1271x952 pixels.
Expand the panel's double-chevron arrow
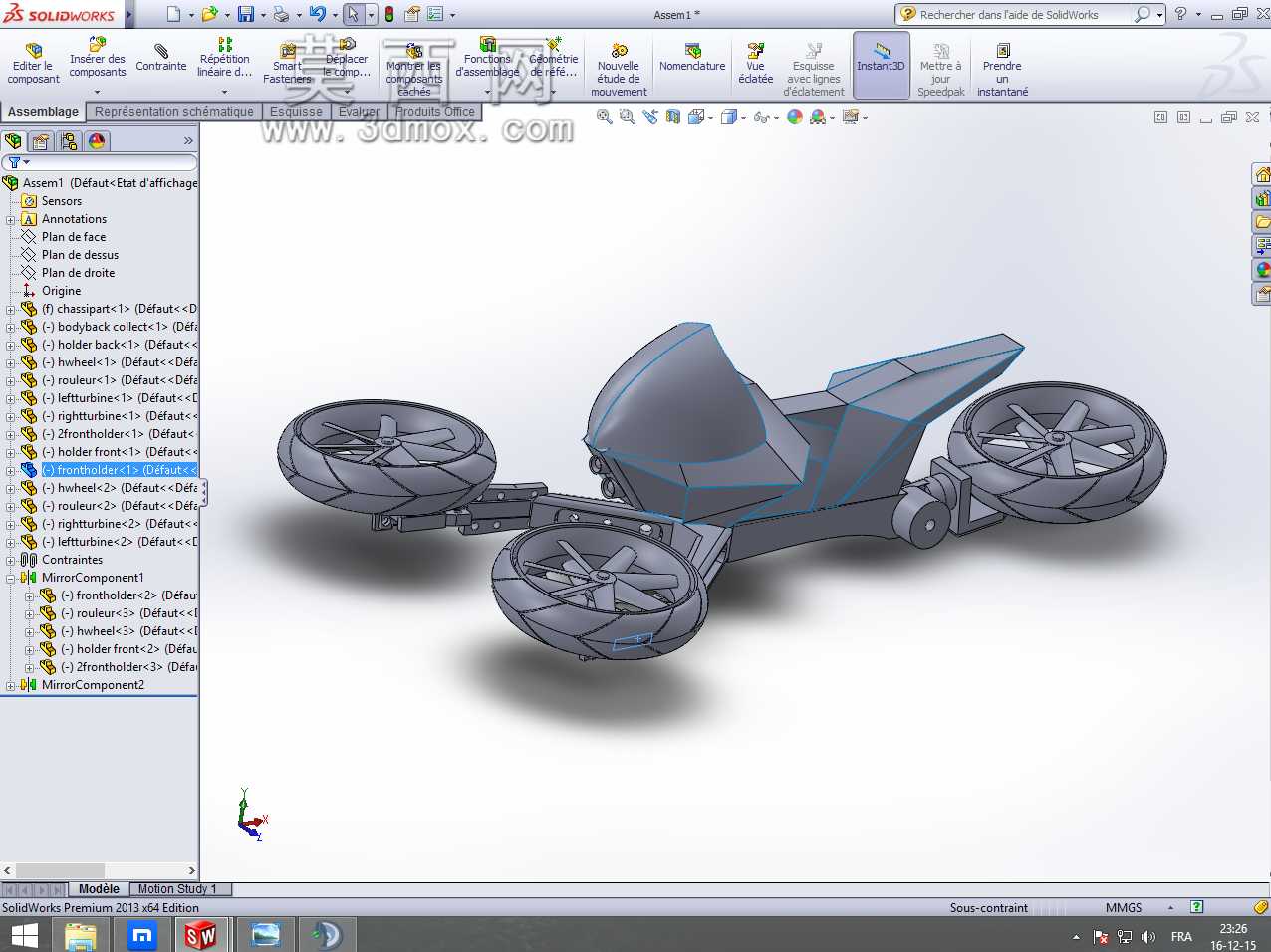click(188, 141)
